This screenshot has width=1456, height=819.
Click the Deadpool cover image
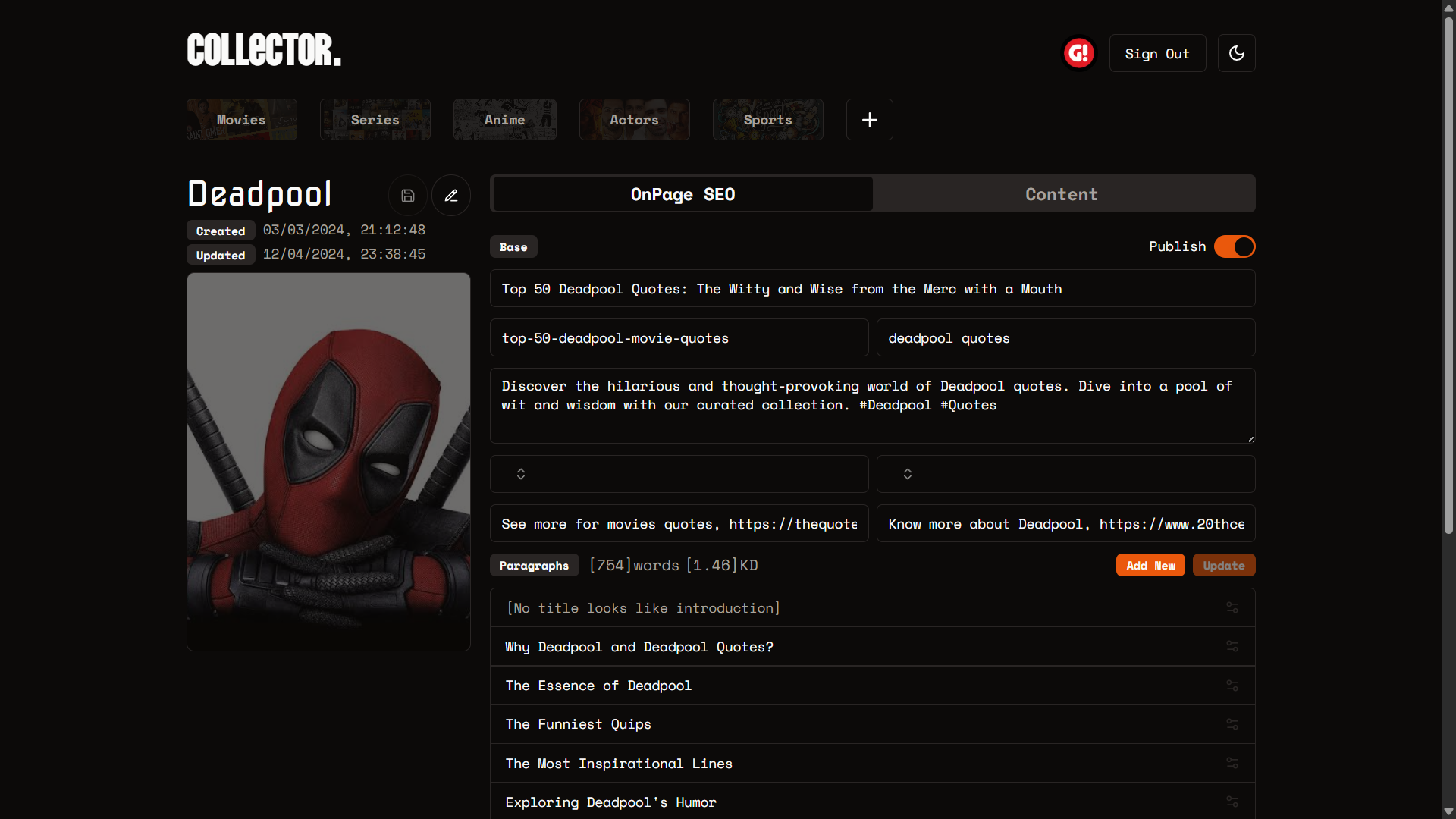328,461
